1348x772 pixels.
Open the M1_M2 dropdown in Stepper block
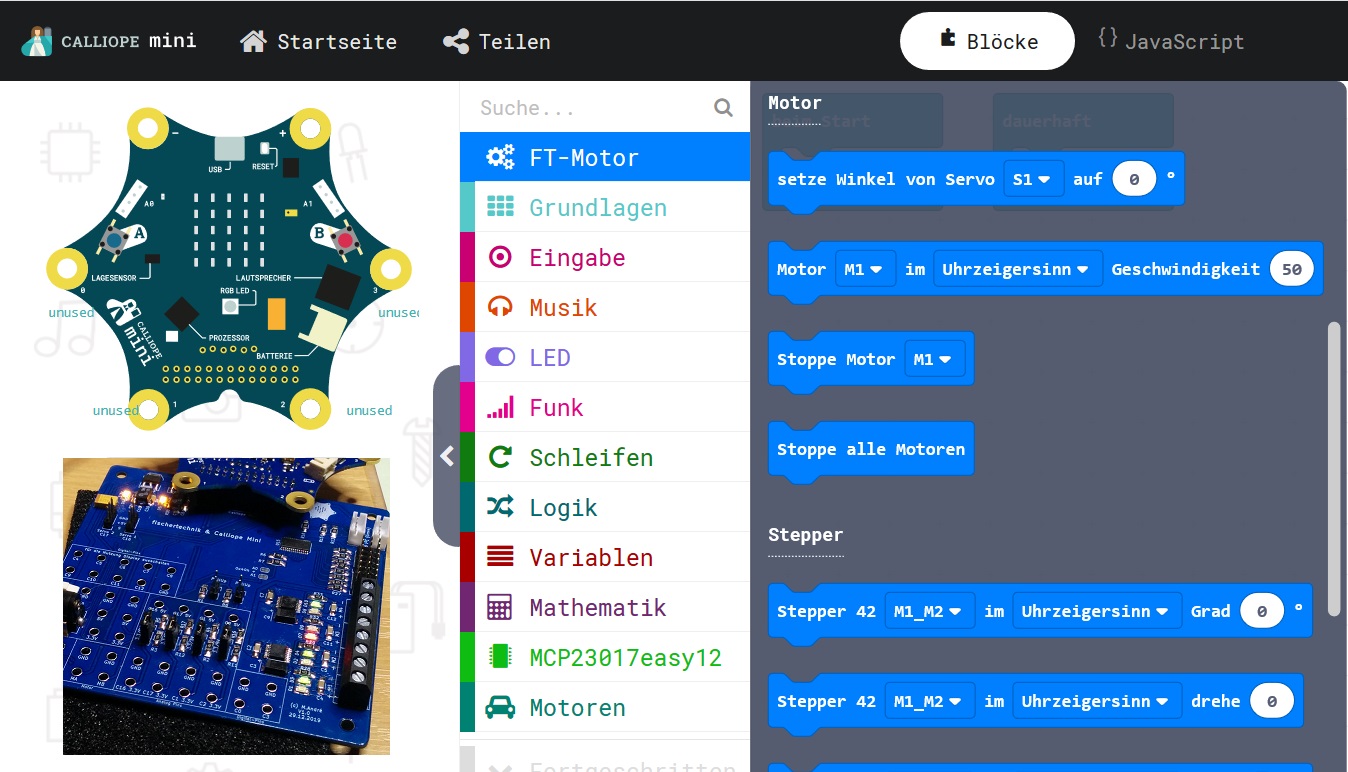click(x=929, y=611)
